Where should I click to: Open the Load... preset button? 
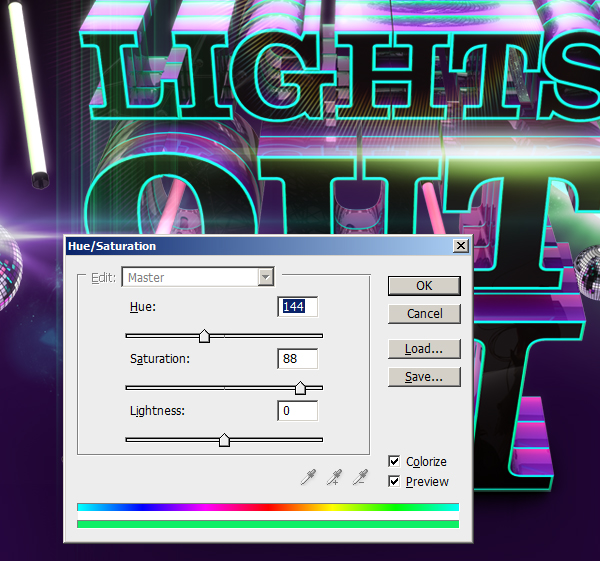pos(424,349)
